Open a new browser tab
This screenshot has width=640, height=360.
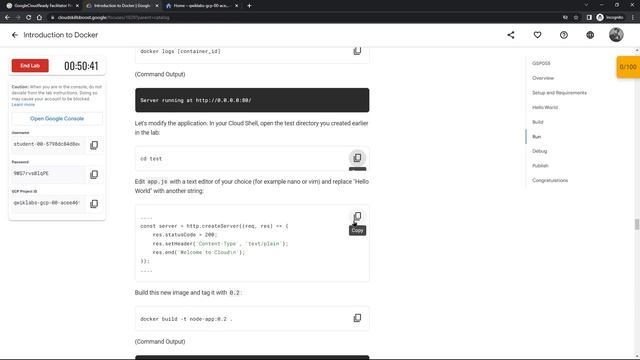pos(249,6)
